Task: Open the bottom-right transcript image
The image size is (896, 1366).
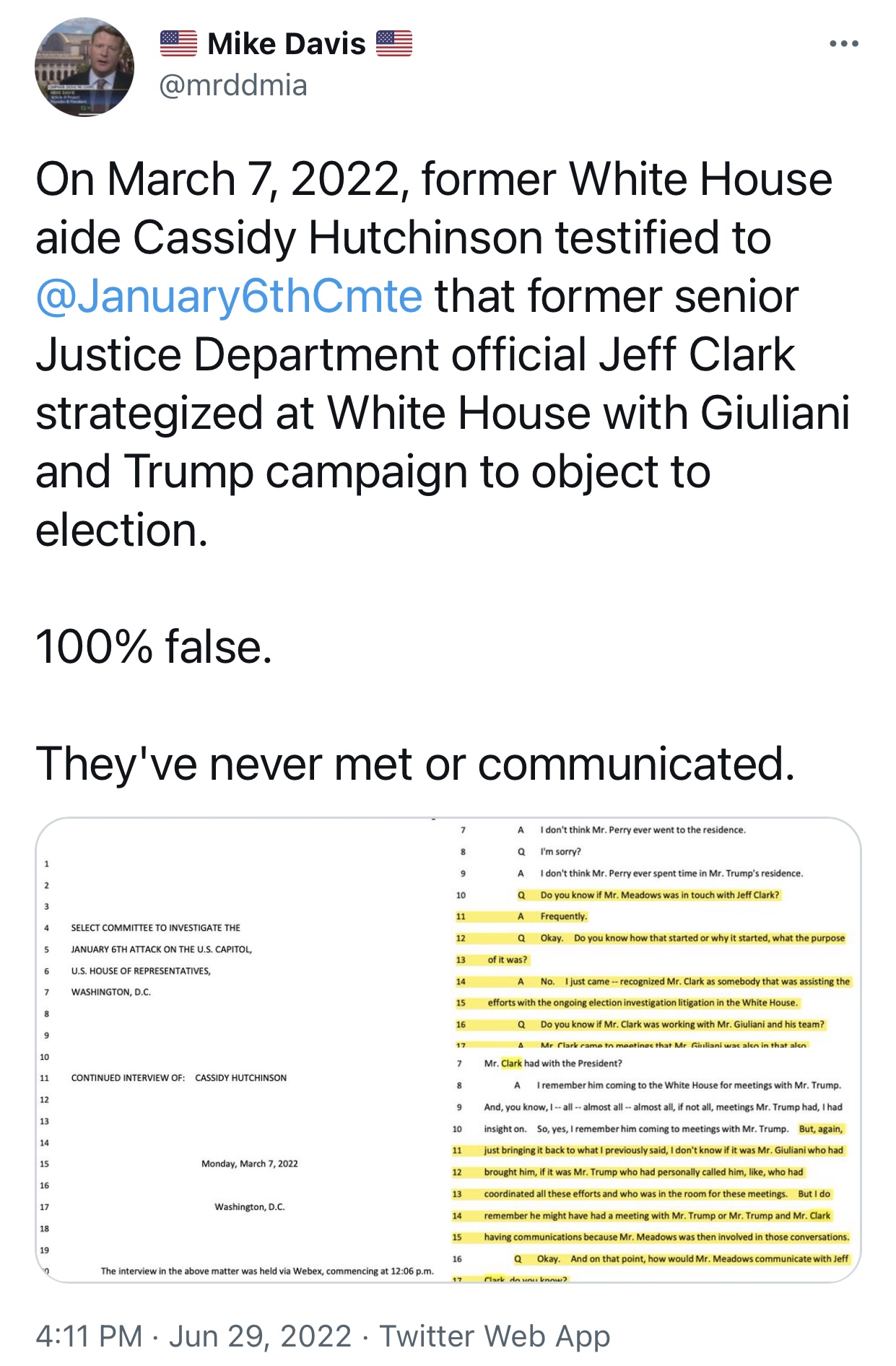Action: [x=655, y=1165]
